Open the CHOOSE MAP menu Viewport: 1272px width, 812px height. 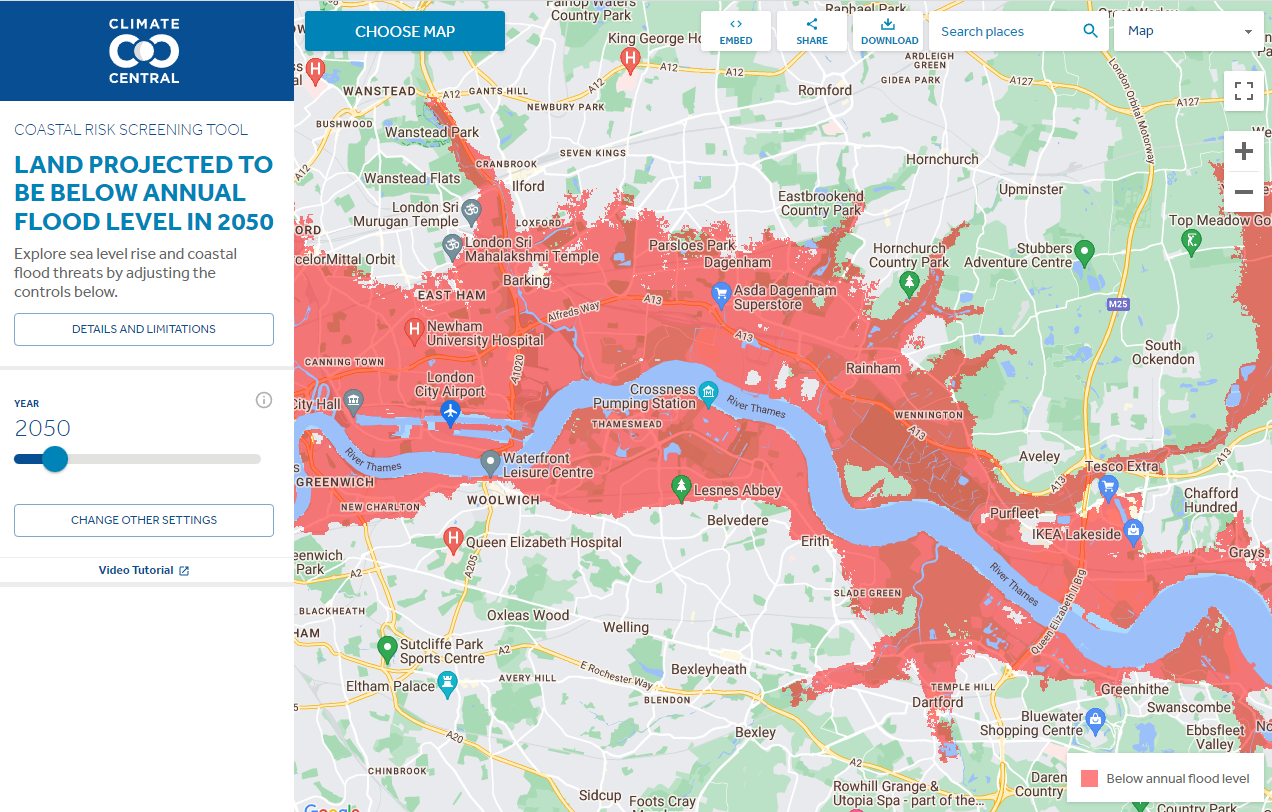404,31
